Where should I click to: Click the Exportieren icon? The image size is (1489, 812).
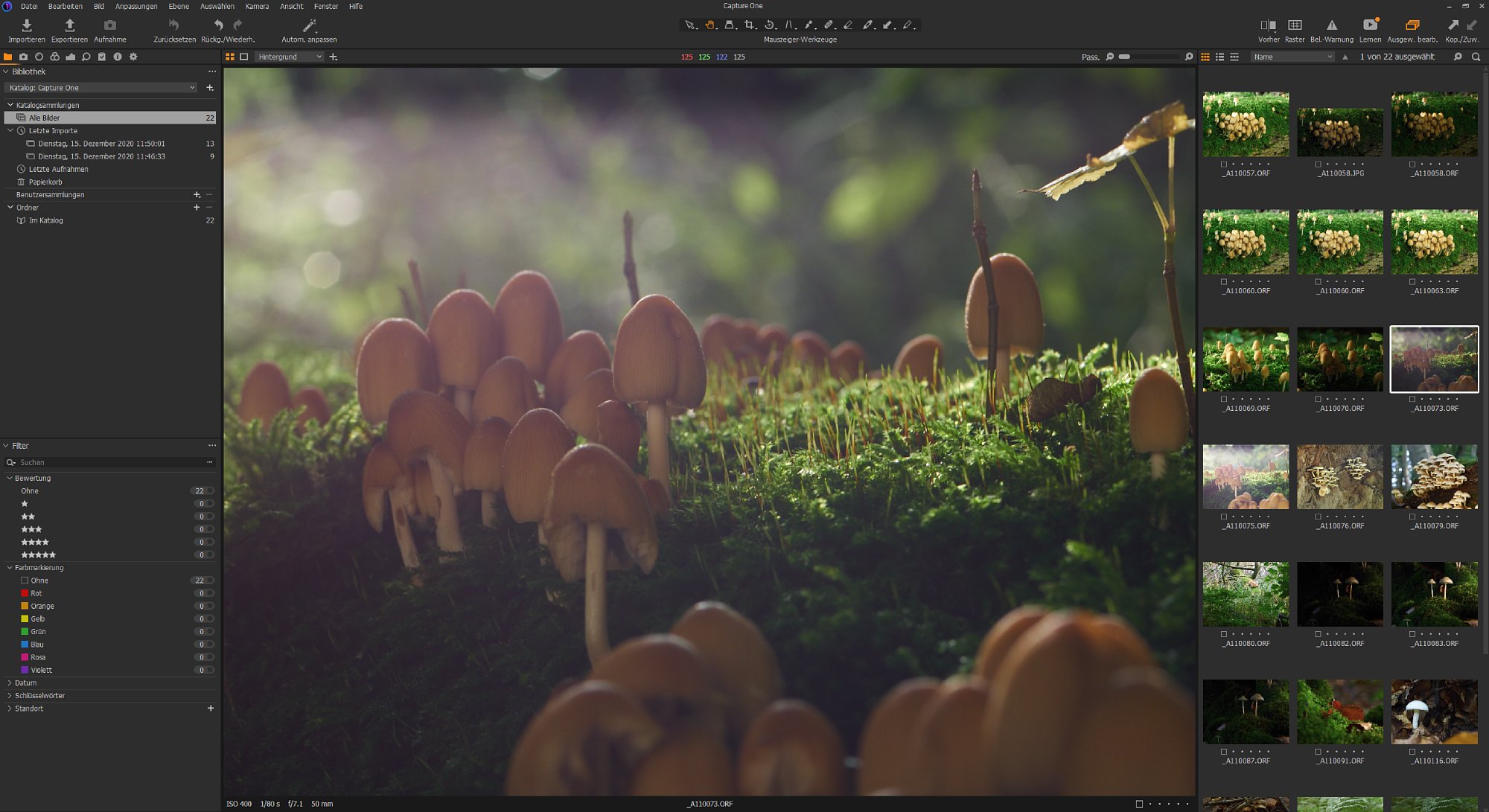[69, 25]
